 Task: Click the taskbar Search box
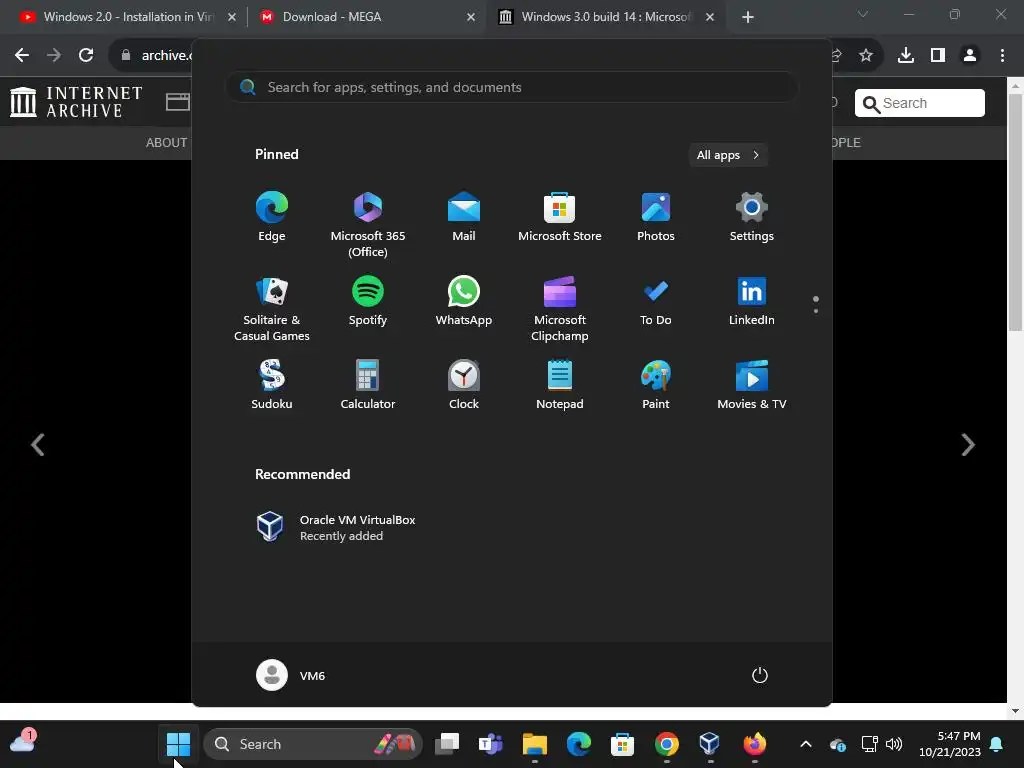[313, 744]
